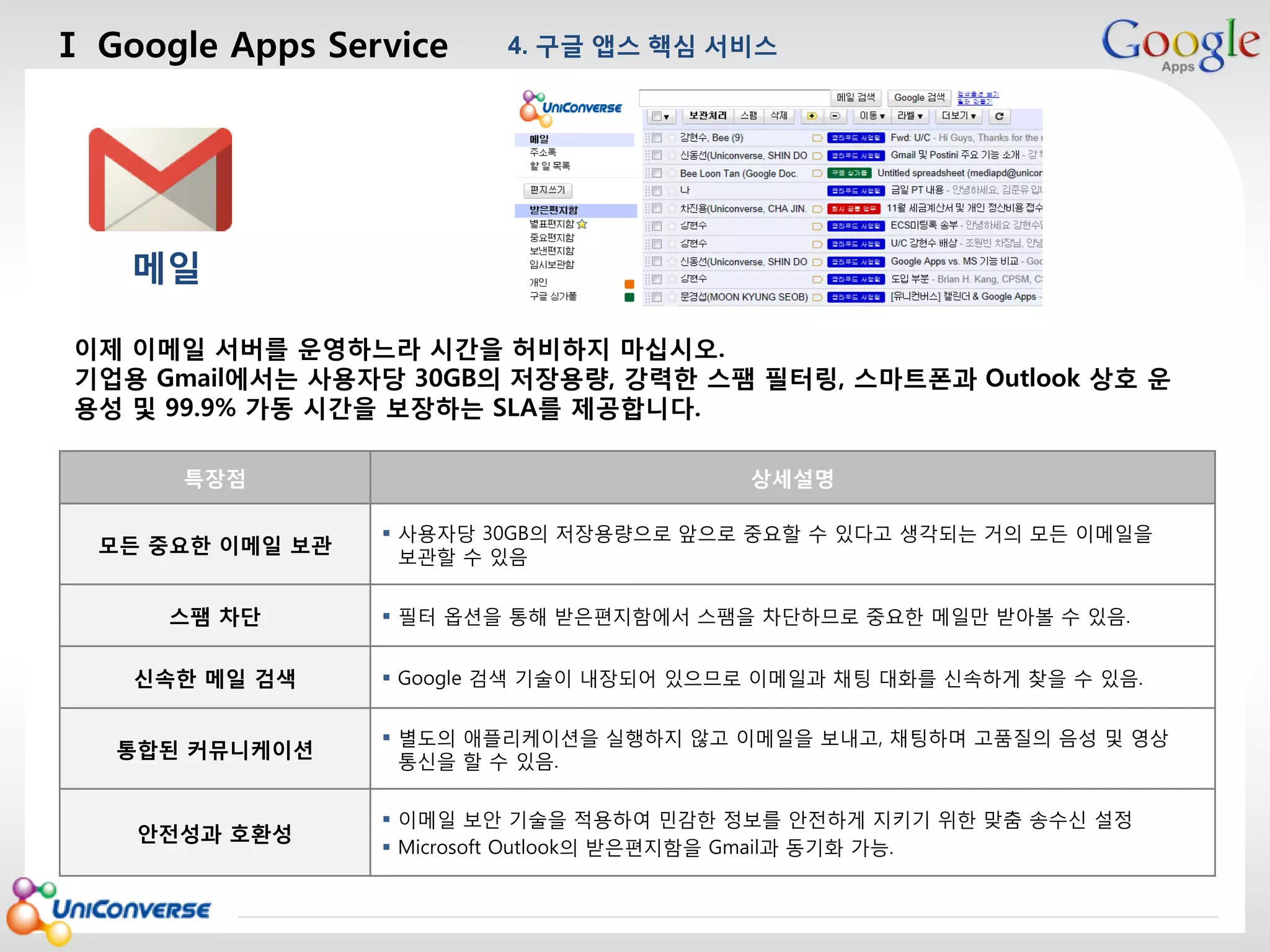This screenshot has height=952, width=1270.
Task: Click the 스팸 (Spam) button
Action: coord(749,116)
